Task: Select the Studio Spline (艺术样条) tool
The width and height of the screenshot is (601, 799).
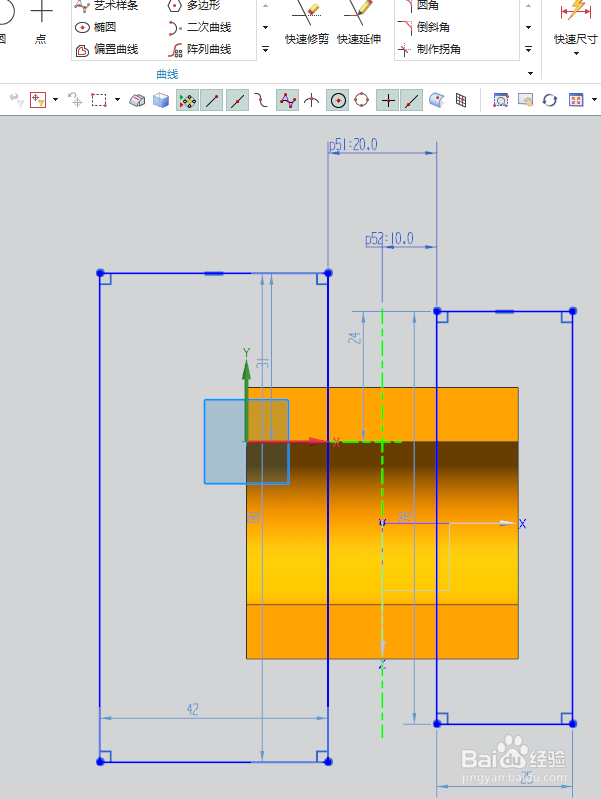Action: pos(107,6)
